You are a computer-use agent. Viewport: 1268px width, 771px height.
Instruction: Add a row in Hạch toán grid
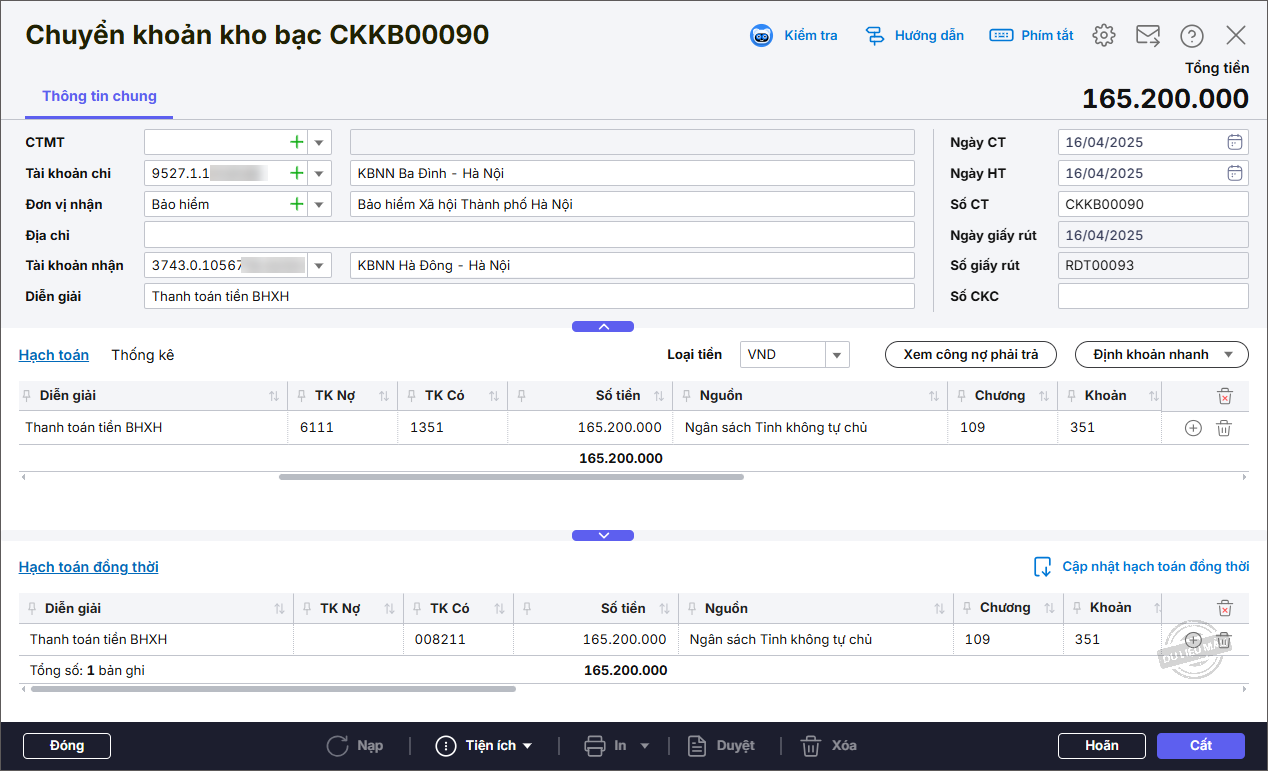point(1192,428)
